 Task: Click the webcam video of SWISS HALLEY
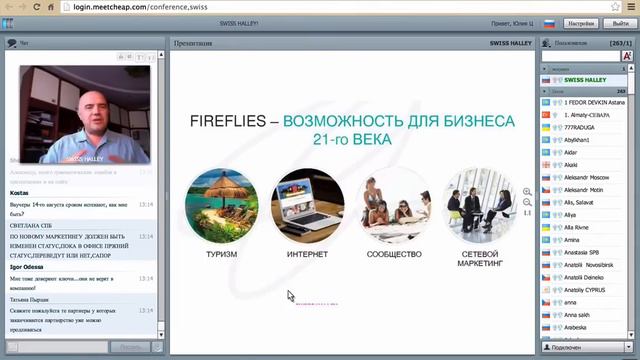pos(85,114)
